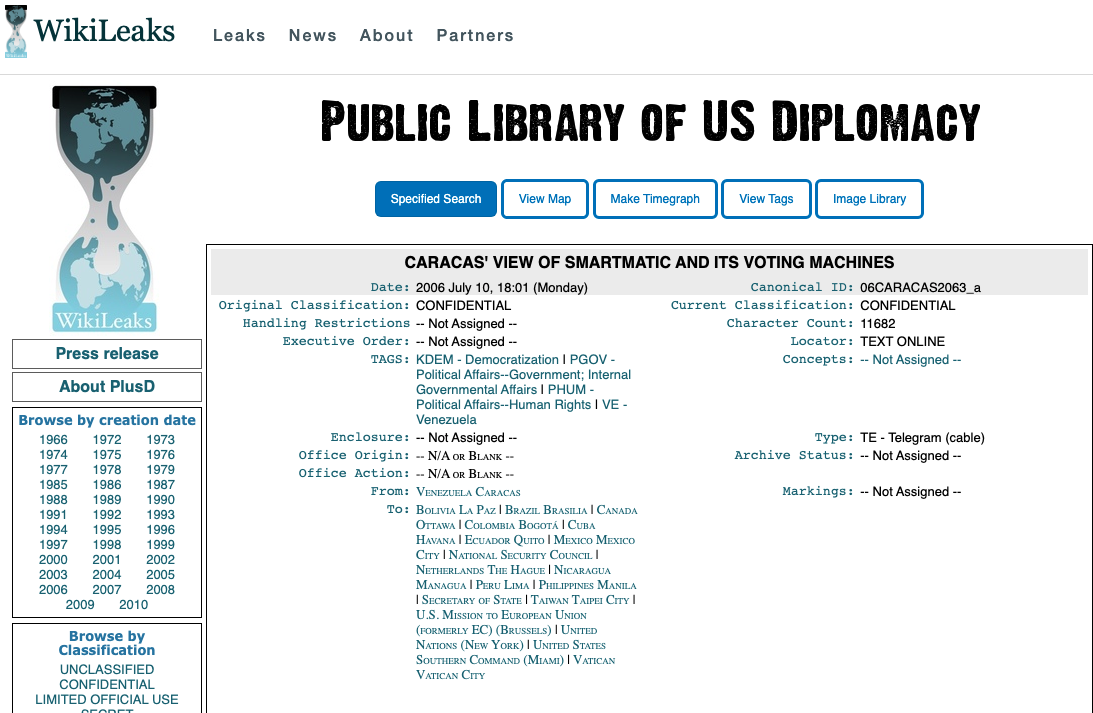The image size is (1093, 713).
Task: Open the Netherlands The Hague link
Action: [x=480, y=570]
